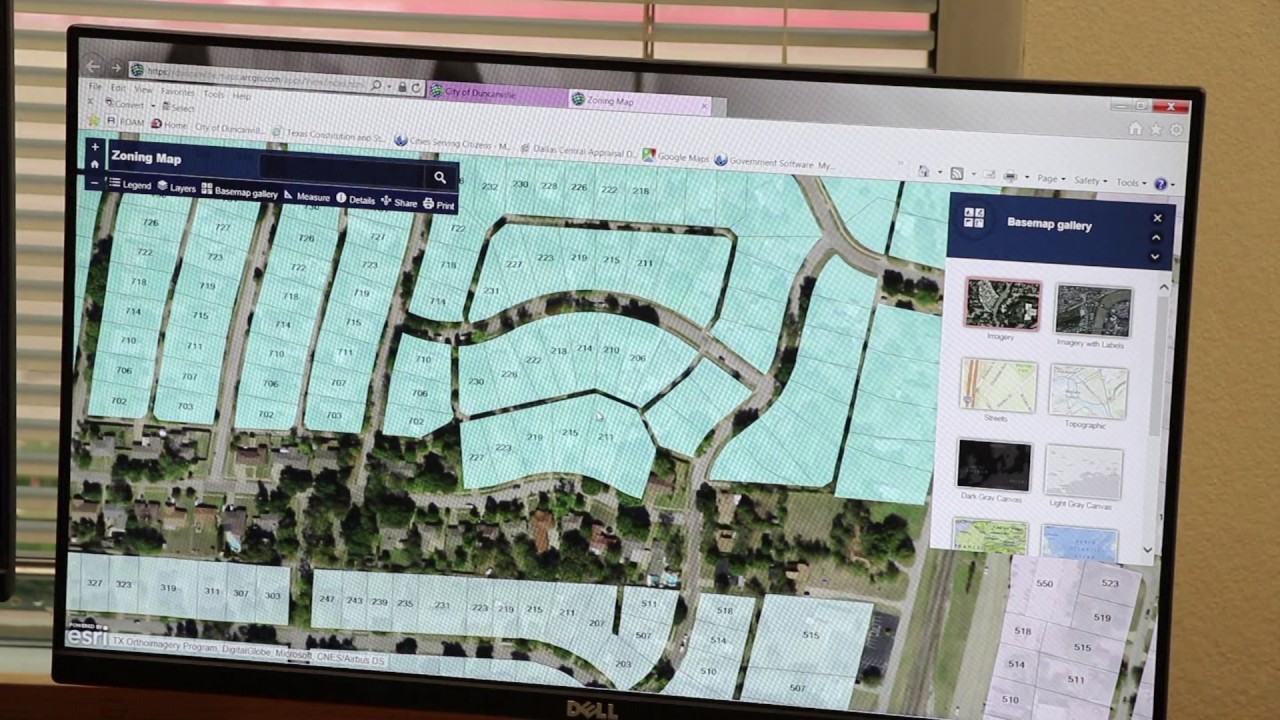Open the Edit menu

pyautogui.click(x=119, y=88)
